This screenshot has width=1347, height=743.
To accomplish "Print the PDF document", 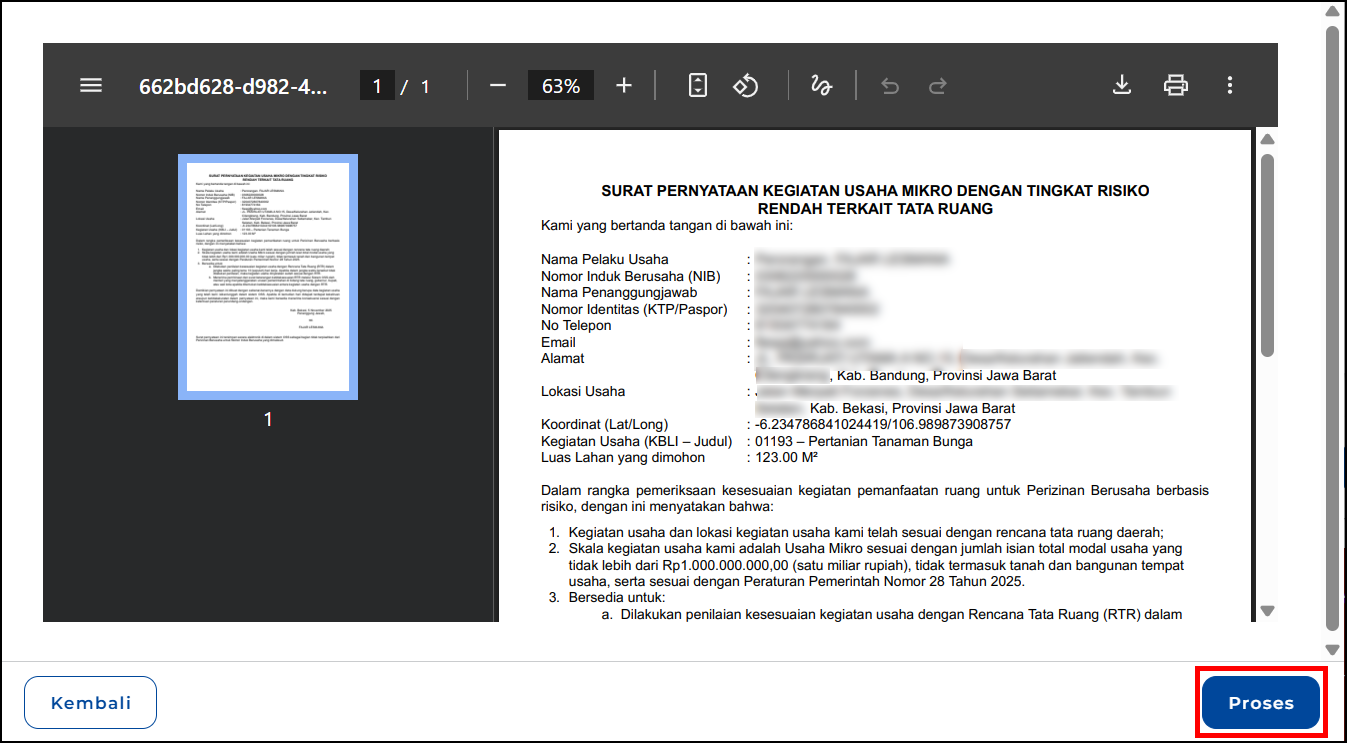I will (1176, 86).
